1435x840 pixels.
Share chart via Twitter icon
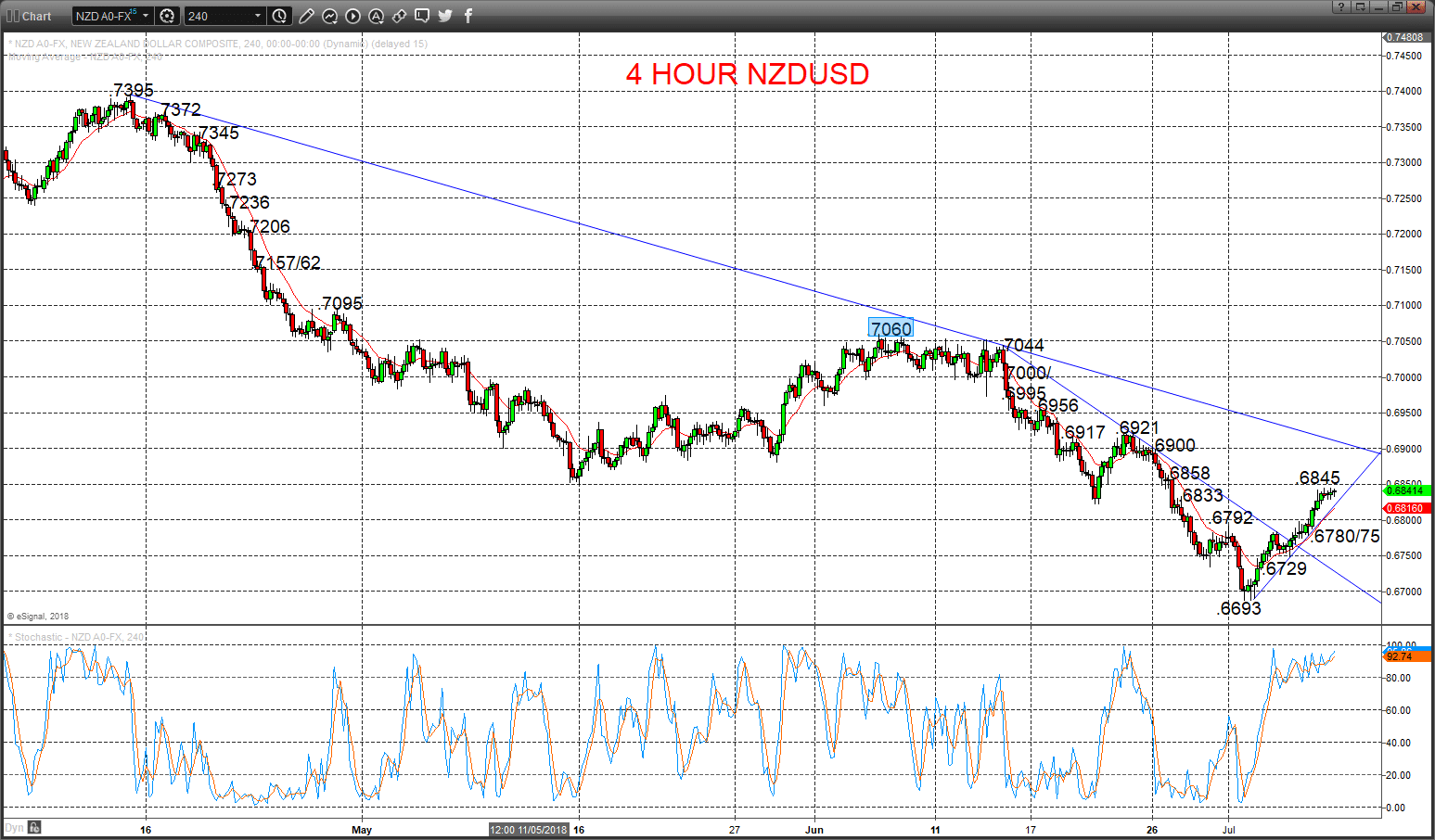click(x=445, y=16)
